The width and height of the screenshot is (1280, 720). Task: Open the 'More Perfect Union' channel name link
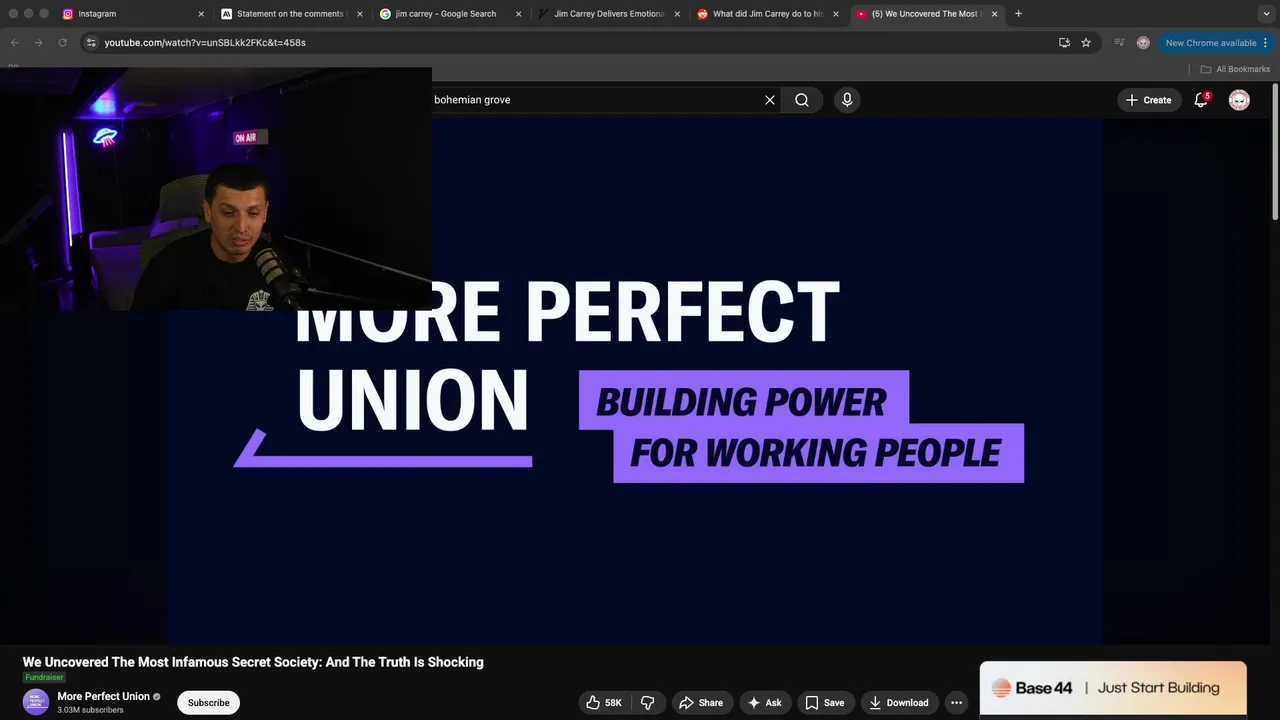tap(103, 696)
